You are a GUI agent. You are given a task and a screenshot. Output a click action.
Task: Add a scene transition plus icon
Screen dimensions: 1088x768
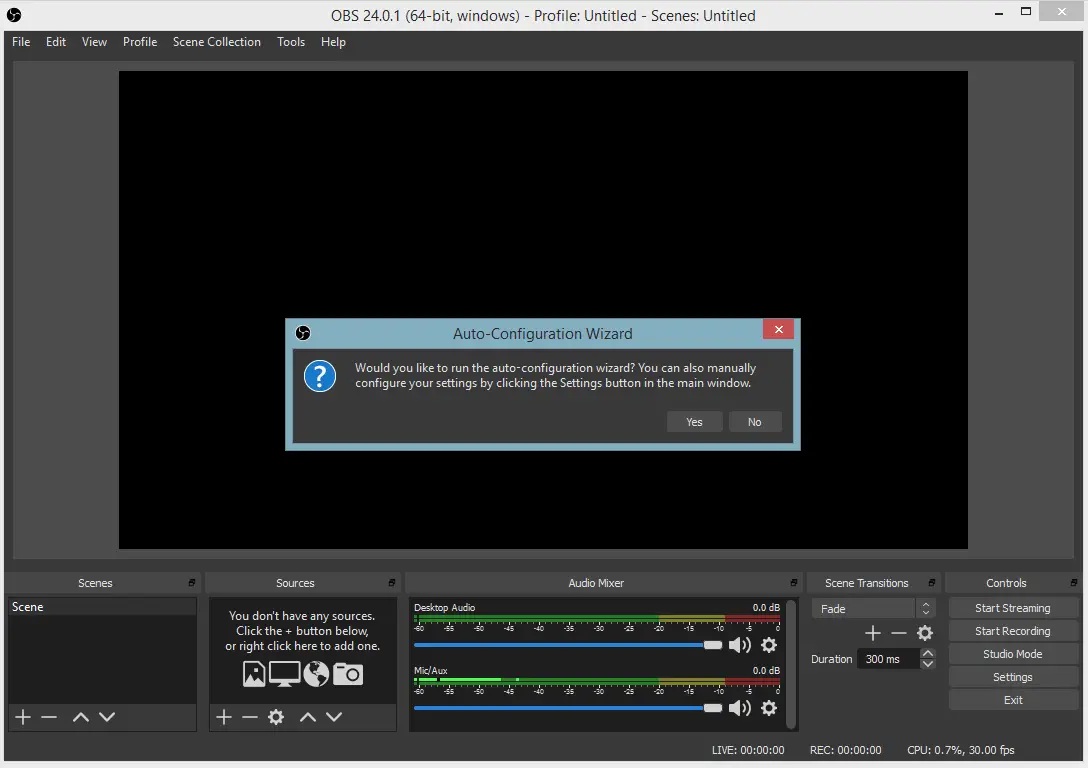click(x=873, y=633)
